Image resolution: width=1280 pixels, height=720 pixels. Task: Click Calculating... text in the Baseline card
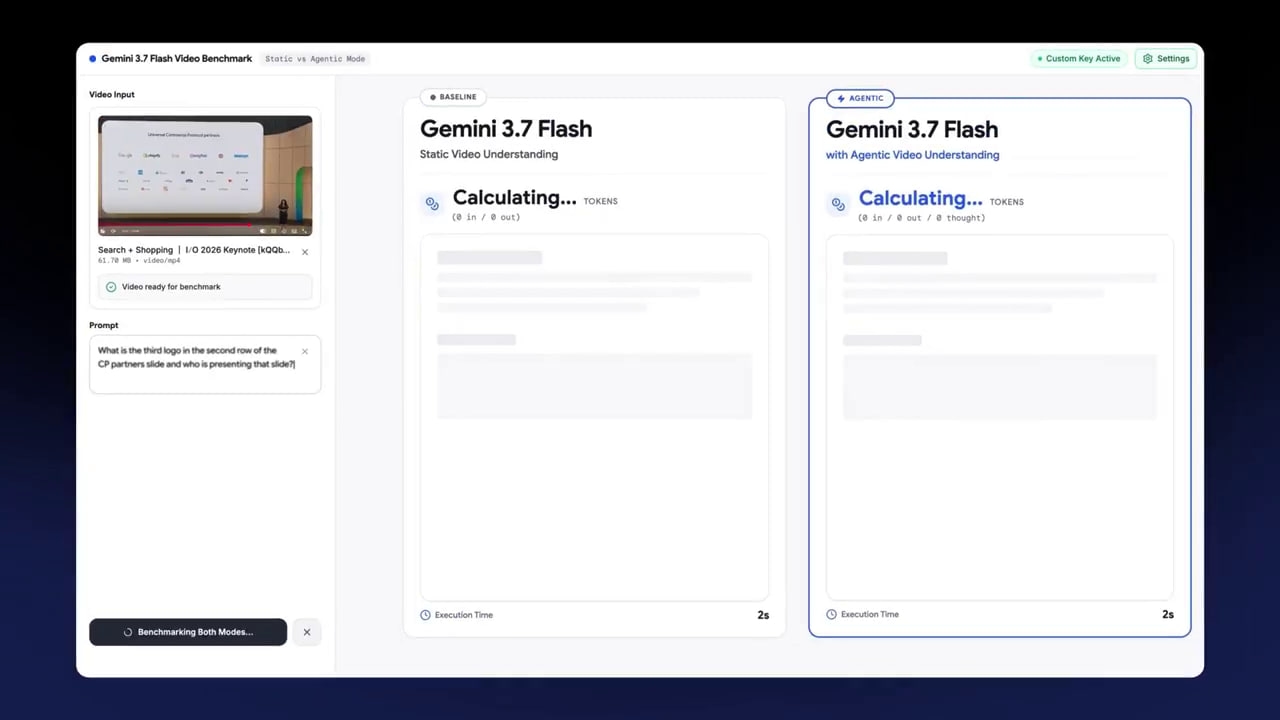(x=514, y=198)
